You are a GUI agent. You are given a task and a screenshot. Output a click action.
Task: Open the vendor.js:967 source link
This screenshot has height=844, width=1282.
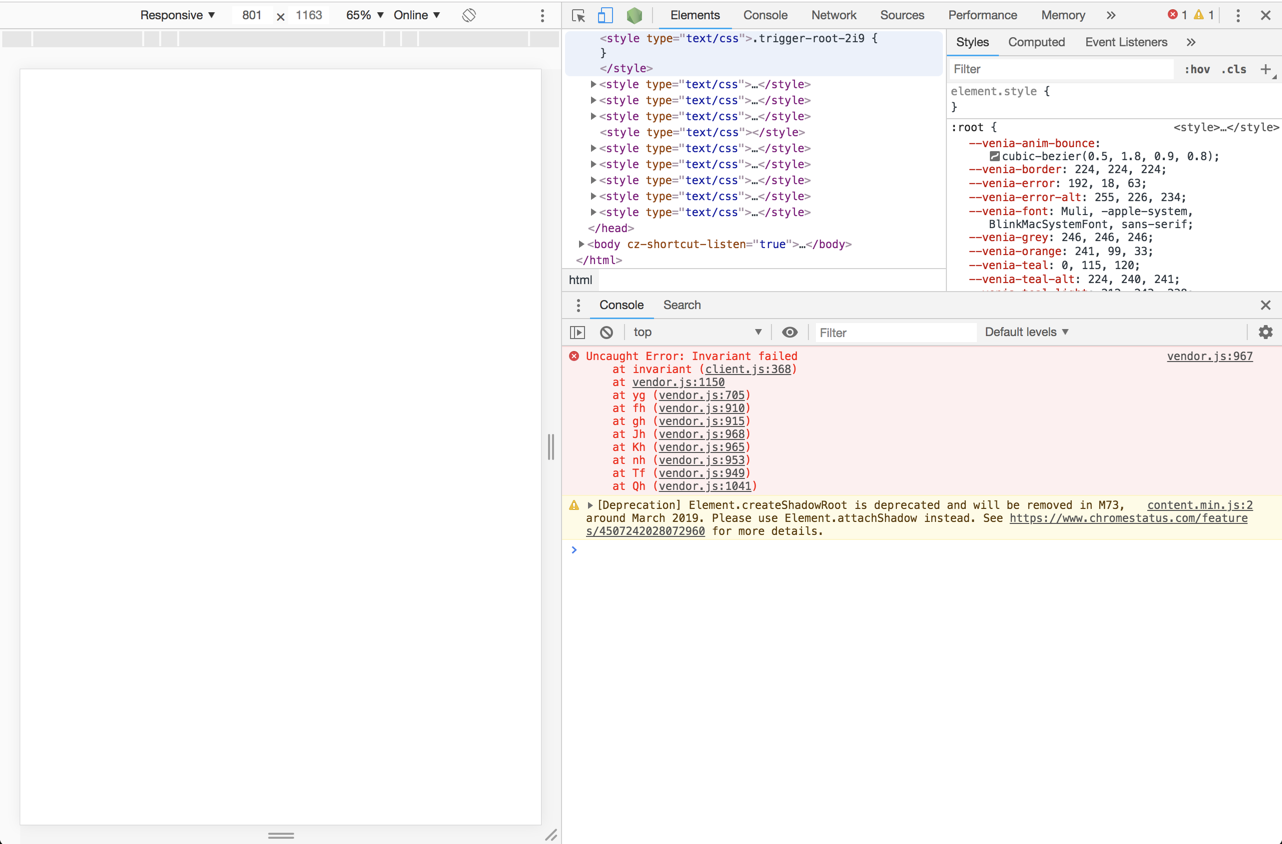pos(1210,356)
